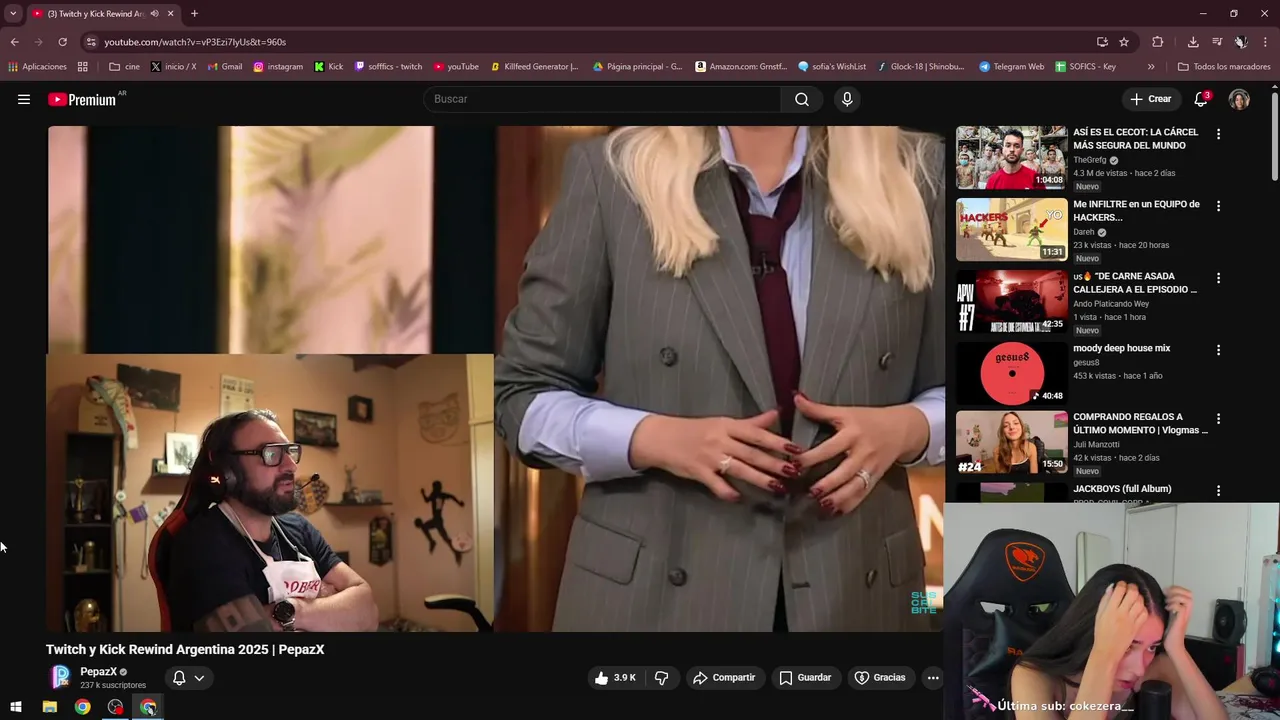Click the Gracias button

[880, 677]
